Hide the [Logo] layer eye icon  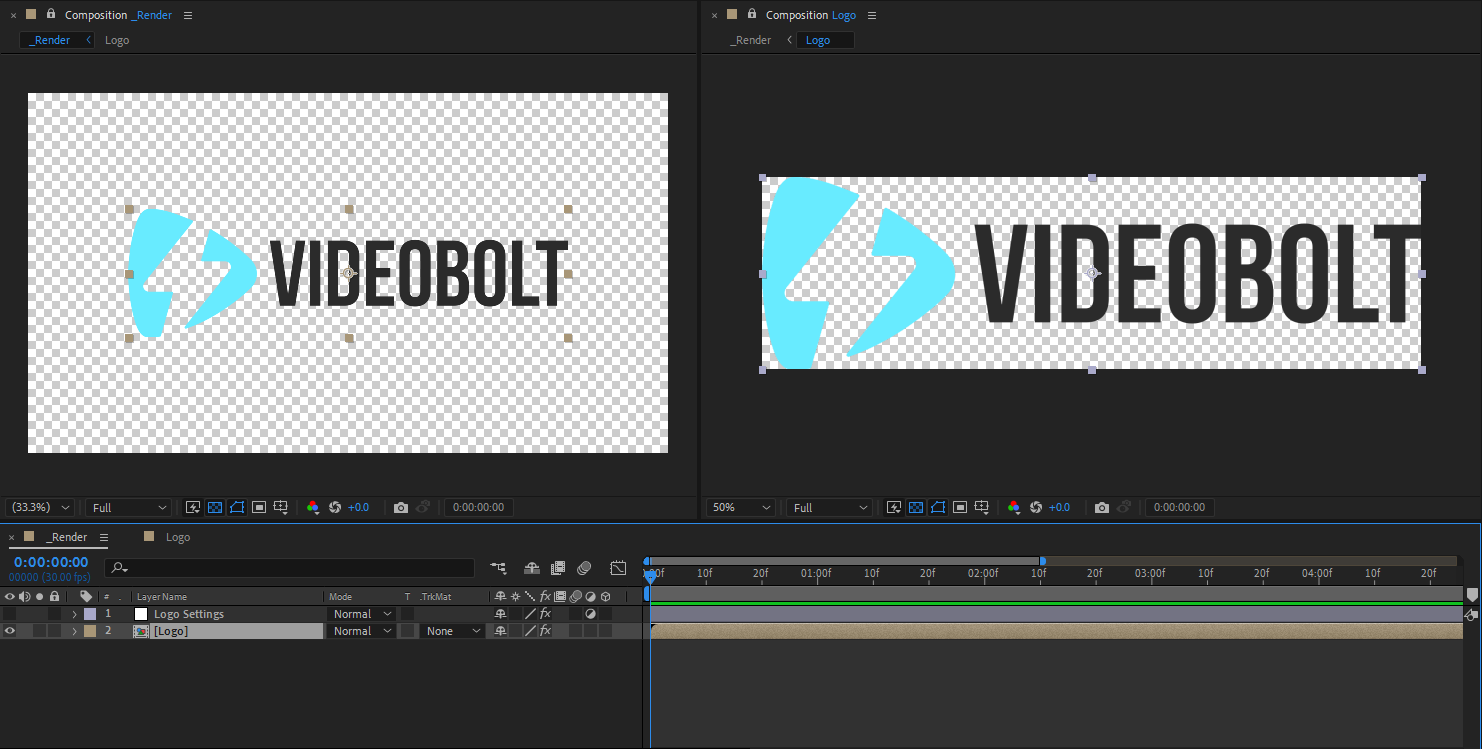(10, 631)
